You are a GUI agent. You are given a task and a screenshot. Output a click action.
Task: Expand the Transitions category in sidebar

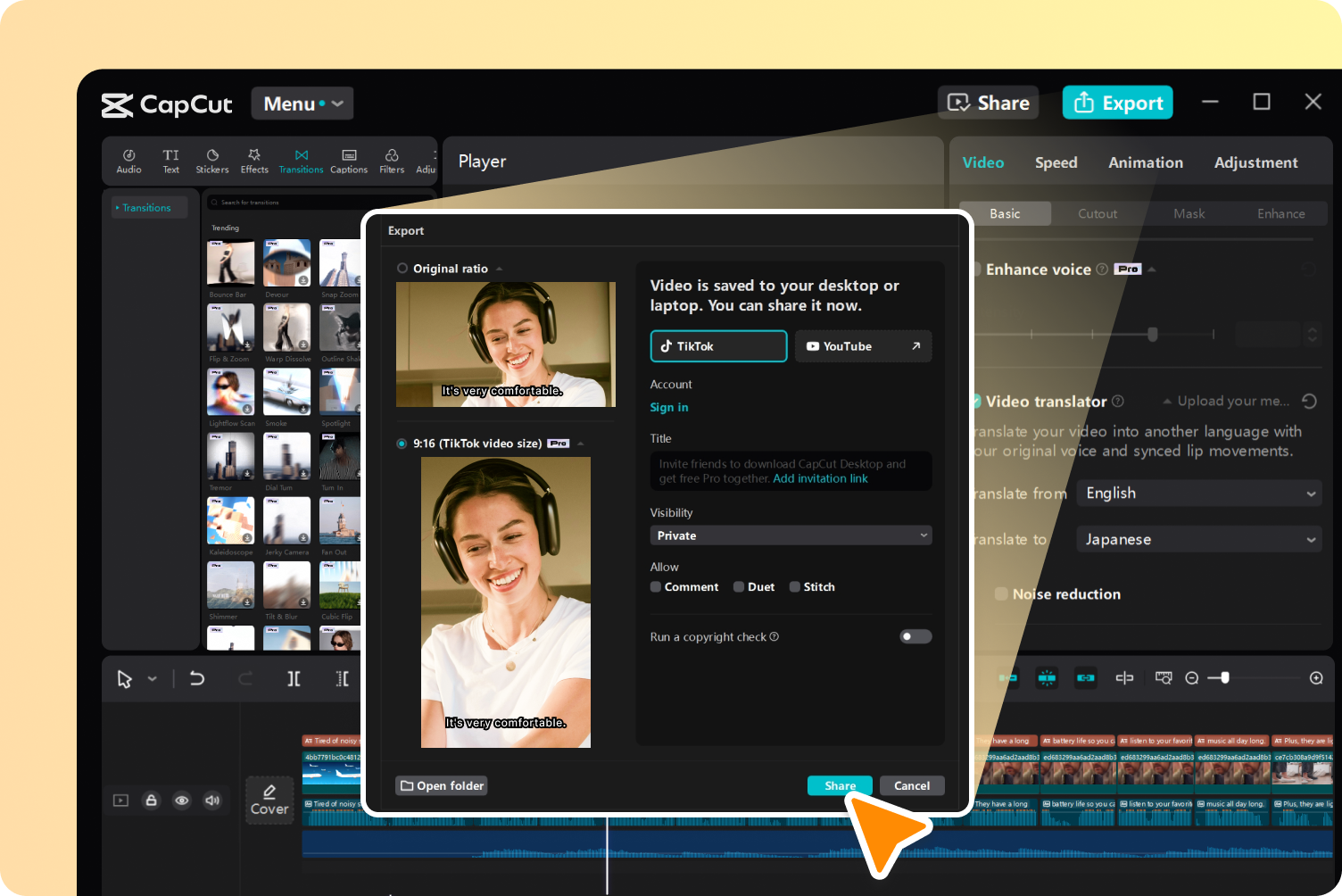pyautogui.click(x=147, y=207)
